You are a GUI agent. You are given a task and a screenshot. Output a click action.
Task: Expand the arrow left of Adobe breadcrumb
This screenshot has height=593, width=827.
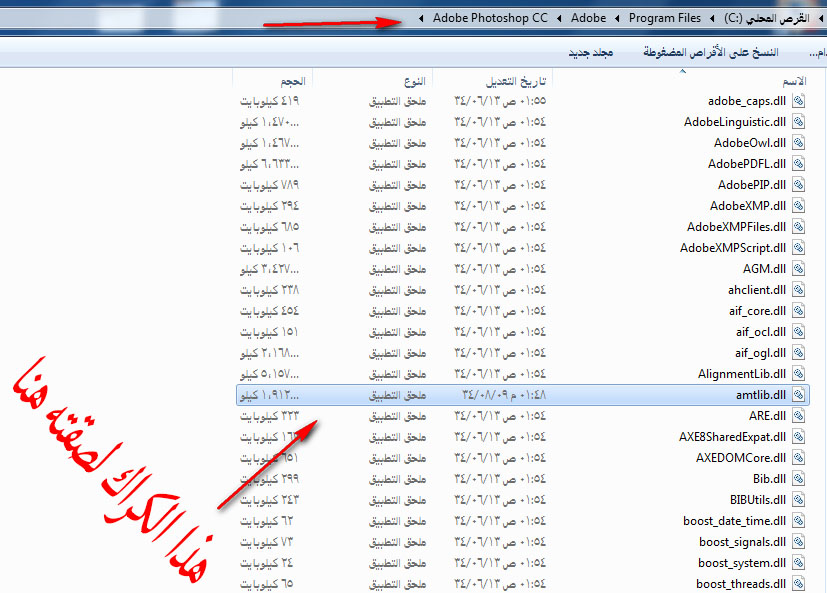(x=560, y=18)
